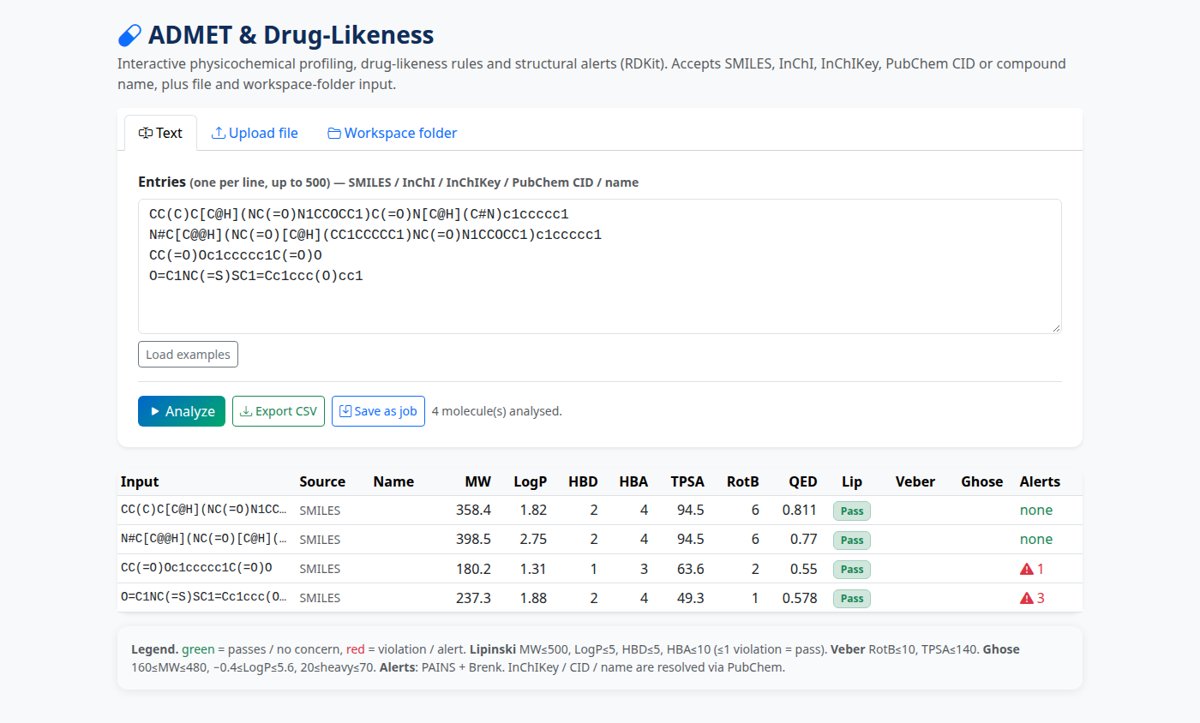Viewport: 1200px width, 723px height.
Task: Click LogP value 2.75
Action: click(x=533, y=539)
